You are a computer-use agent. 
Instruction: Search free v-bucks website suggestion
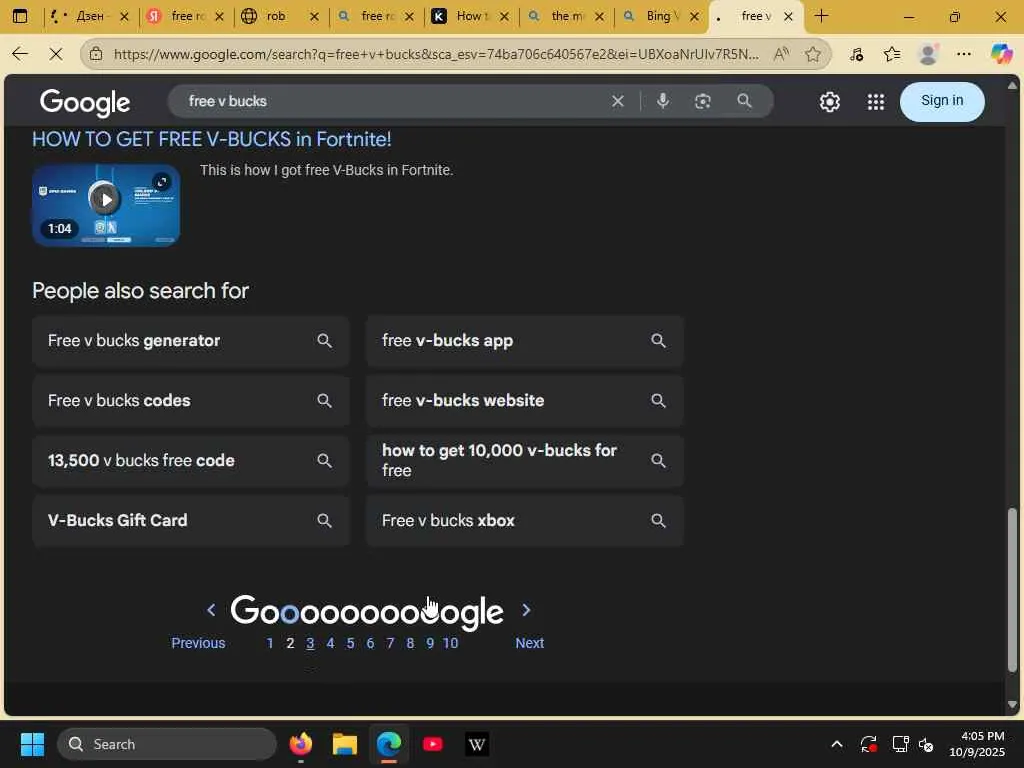tap(524, 400)
